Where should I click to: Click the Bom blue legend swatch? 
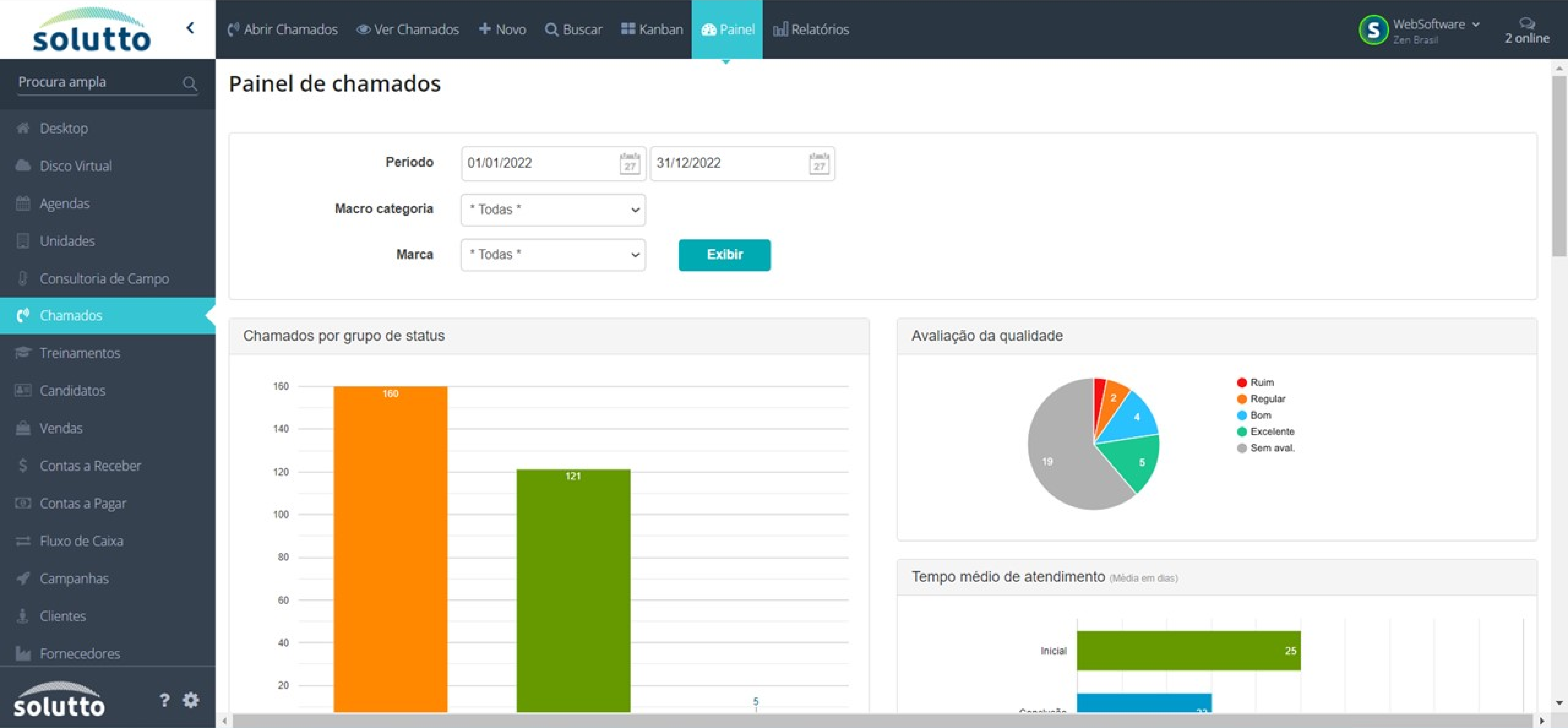(x=1242, y=415)
